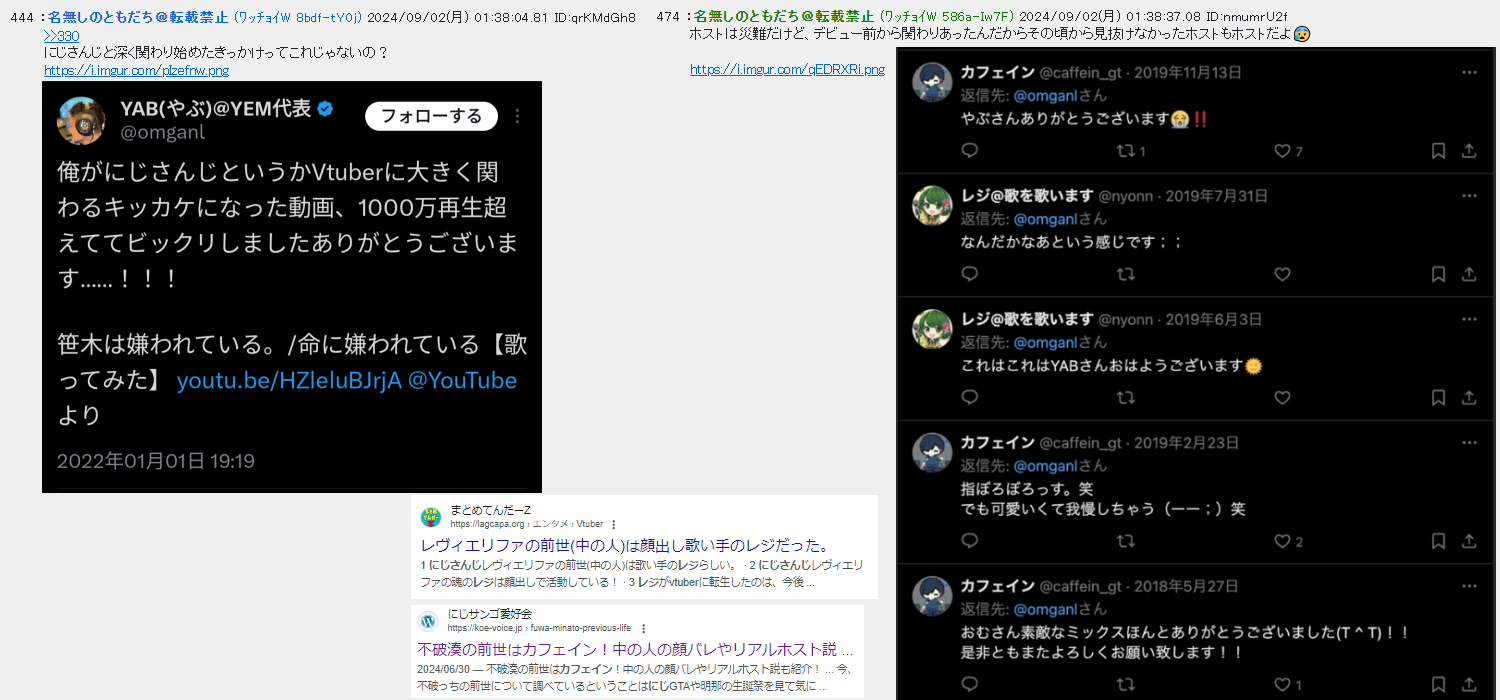1500x700 pixels.
Task: Like カフェイン's tweet dated 2019年11月13日
Action: (x=1282, y=151)
